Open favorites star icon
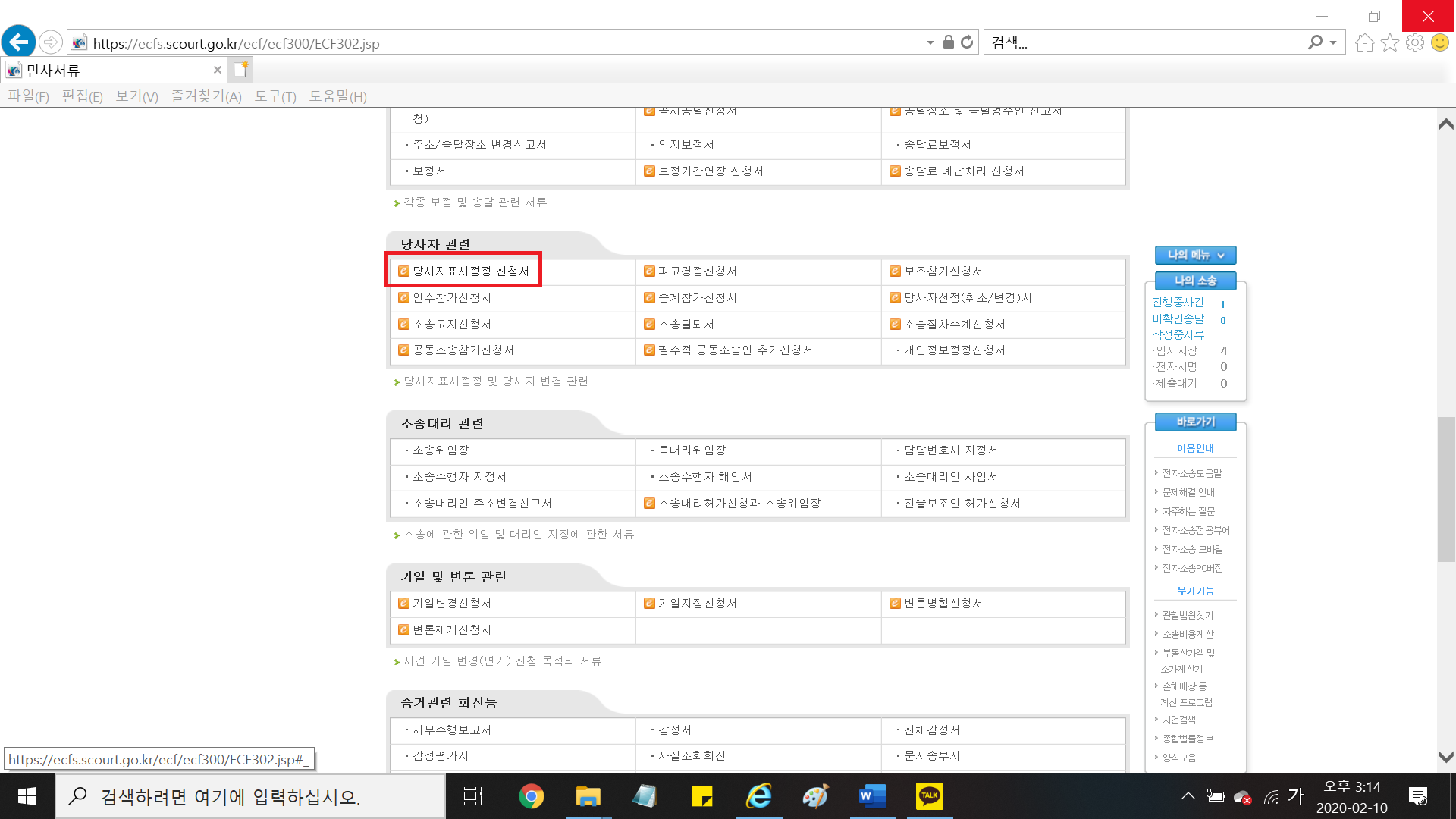Image resolution: width=1456 pixels, height=819 pixels. (x=1389, y=42)
